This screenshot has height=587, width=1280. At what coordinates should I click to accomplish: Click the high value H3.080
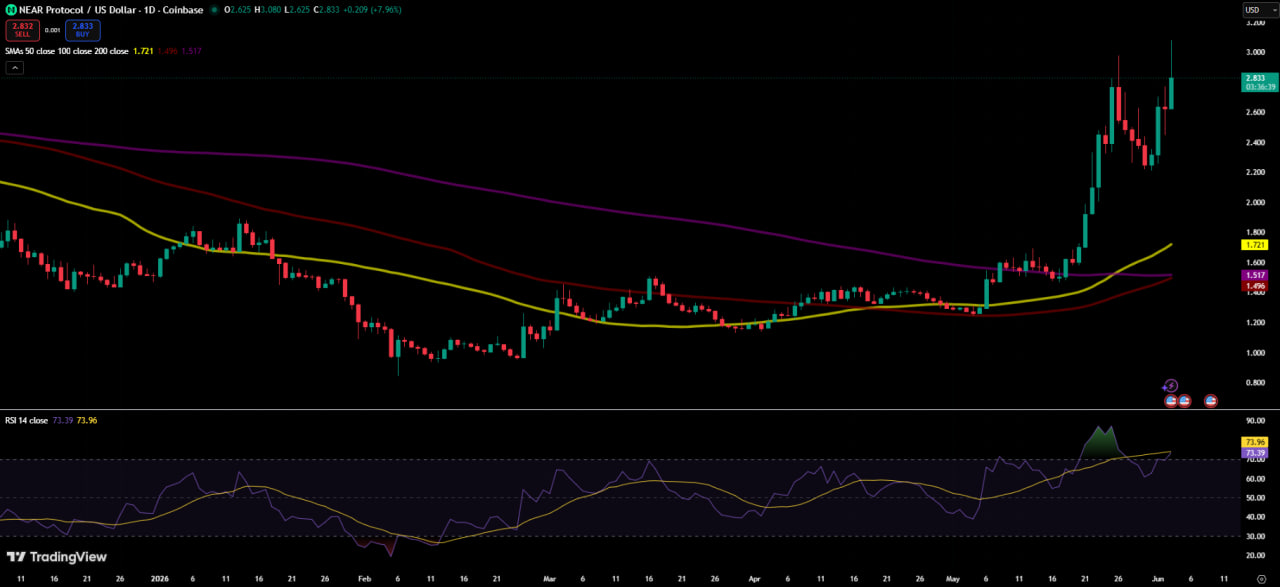point(267,10)
